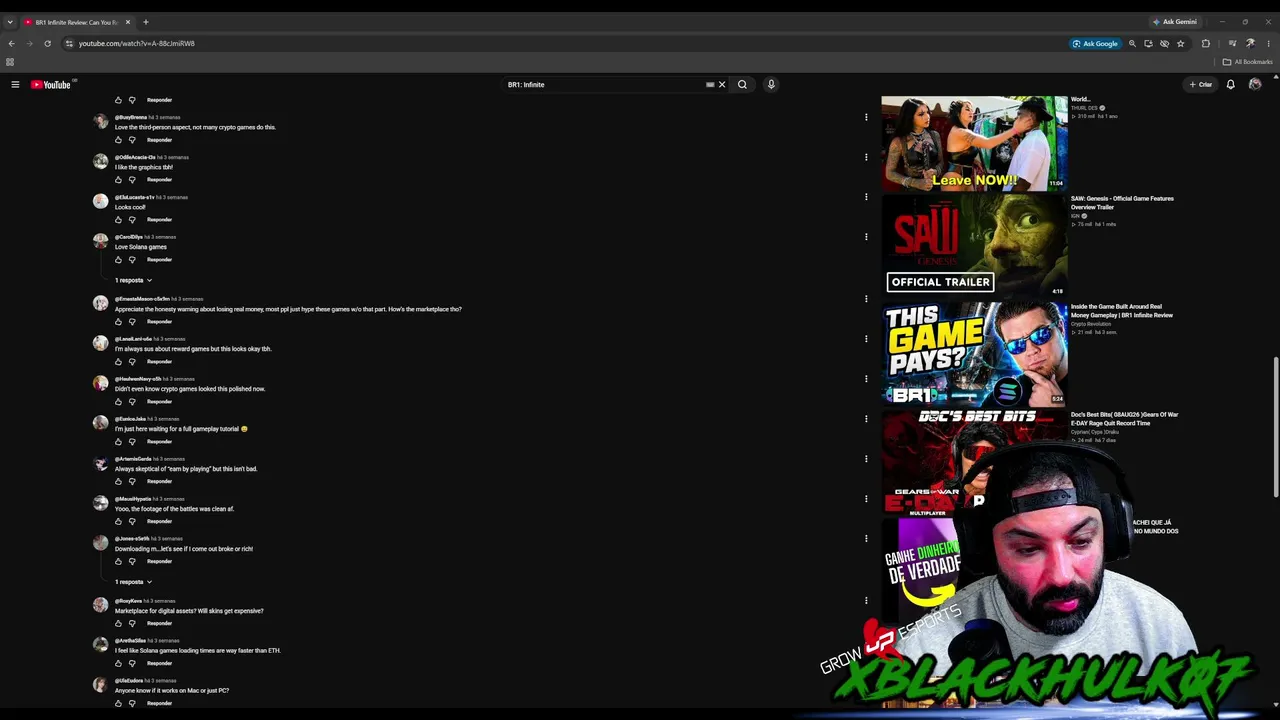Open options menu for 'I like the graphics' comment
The width and height of the screenshot is (1280, 720).
(866, 157)
